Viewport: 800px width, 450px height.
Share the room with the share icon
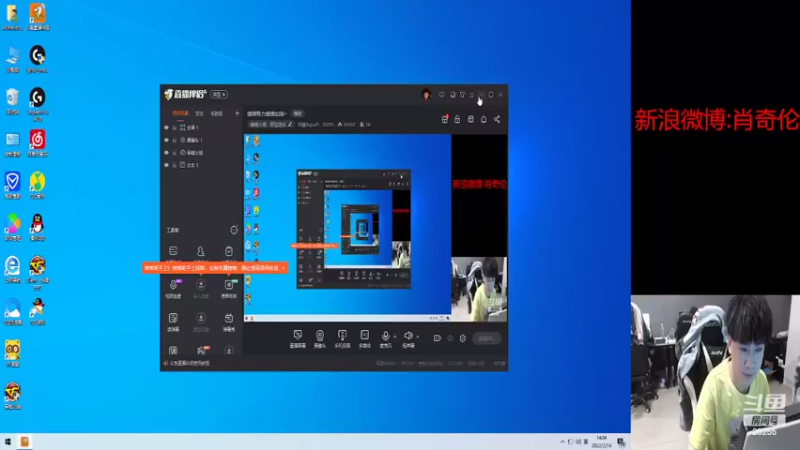click(497, 119)
